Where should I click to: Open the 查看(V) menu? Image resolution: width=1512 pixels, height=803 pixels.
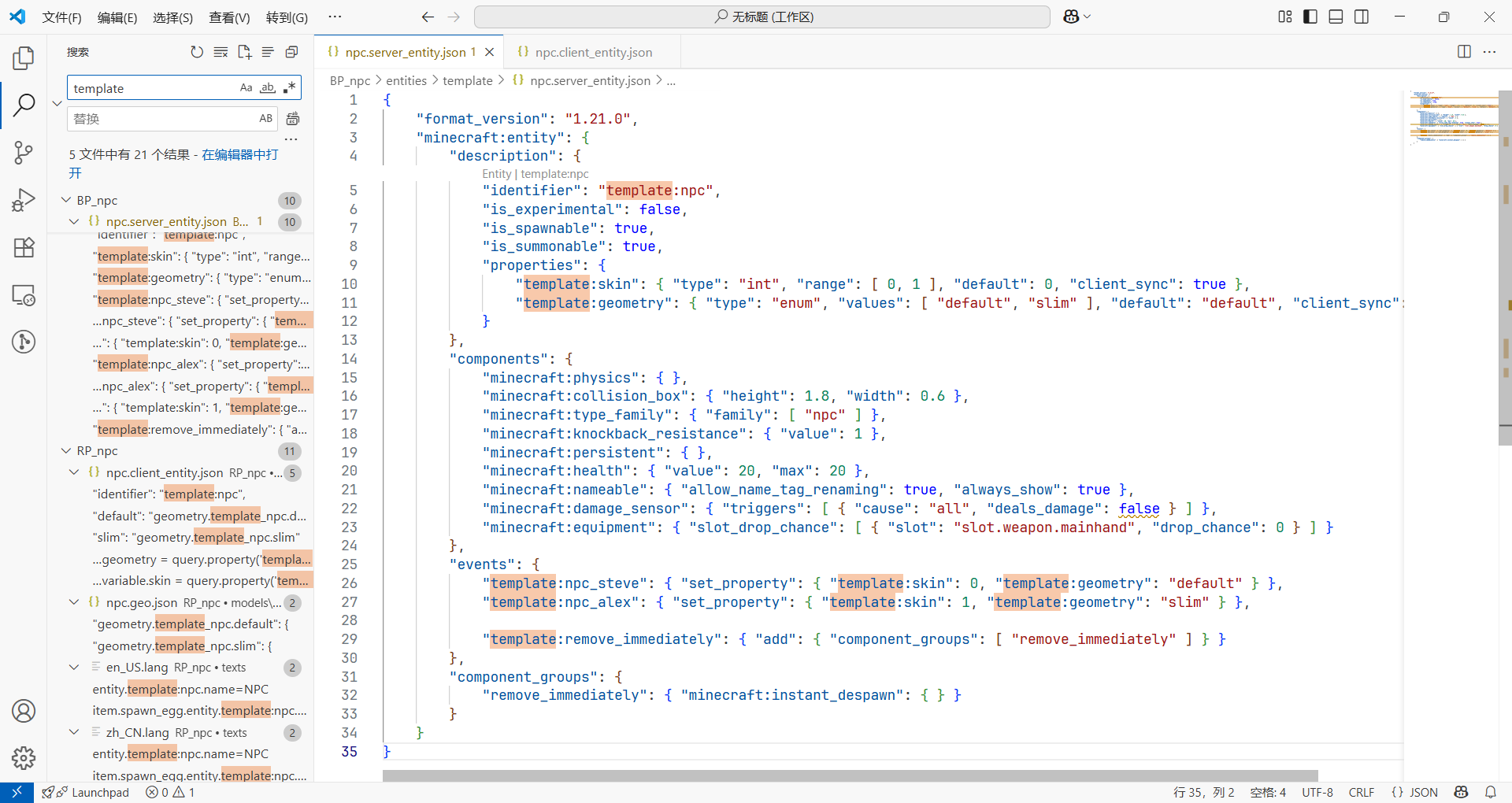tap(229, 17)
